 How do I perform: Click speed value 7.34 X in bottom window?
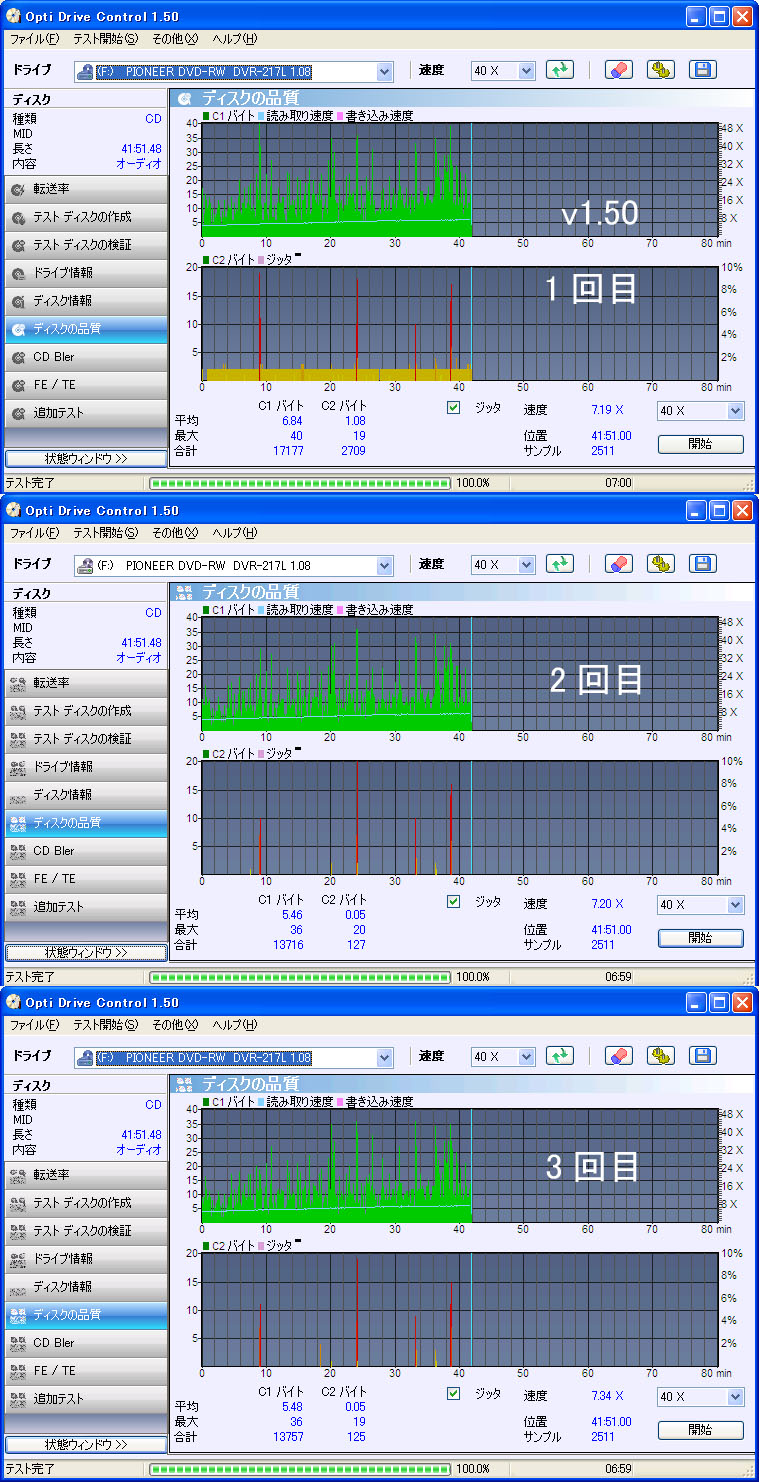[x=607, y=1396]
